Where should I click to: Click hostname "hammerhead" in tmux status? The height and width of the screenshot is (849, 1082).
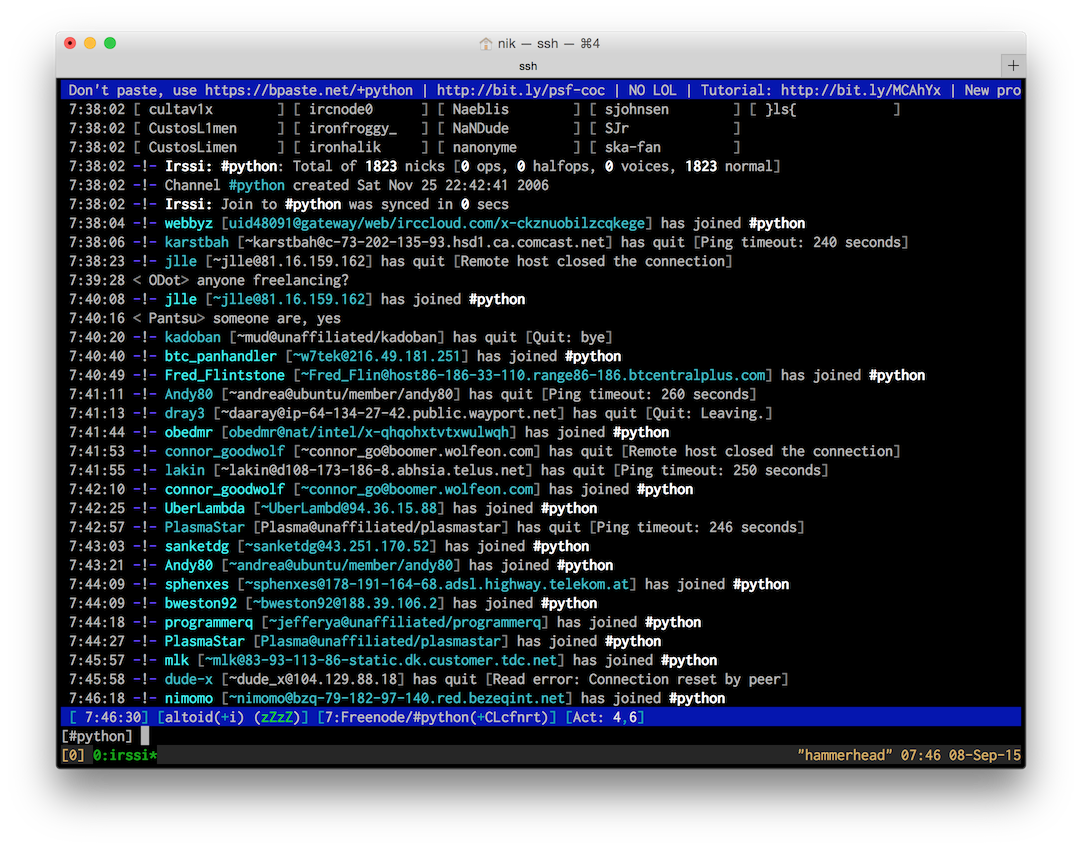[845, 755]
